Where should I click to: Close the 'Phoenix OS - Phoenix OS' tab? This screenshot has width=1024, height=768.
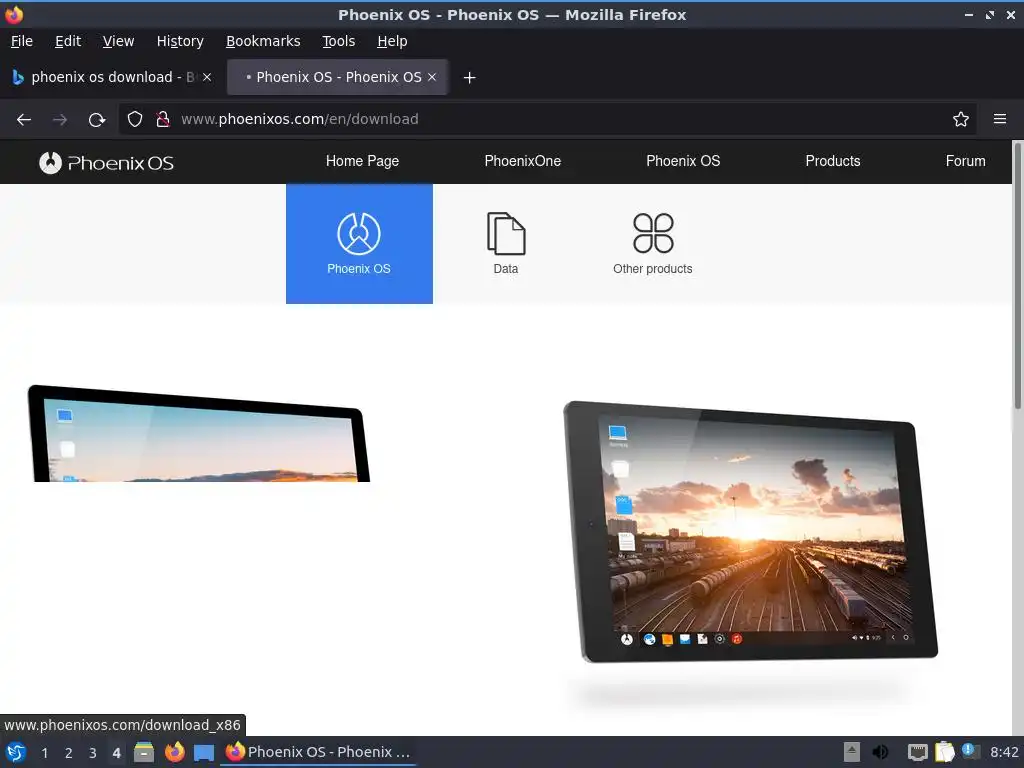[x=432, y=77]
